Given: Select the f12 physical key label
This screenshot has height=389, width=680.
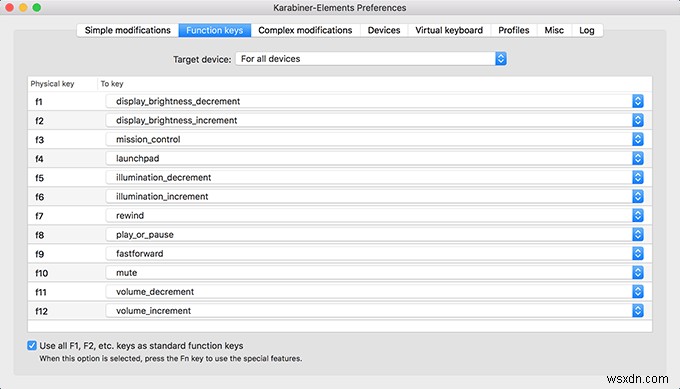Looking at the screenshot, I should (x=42, y=311).
